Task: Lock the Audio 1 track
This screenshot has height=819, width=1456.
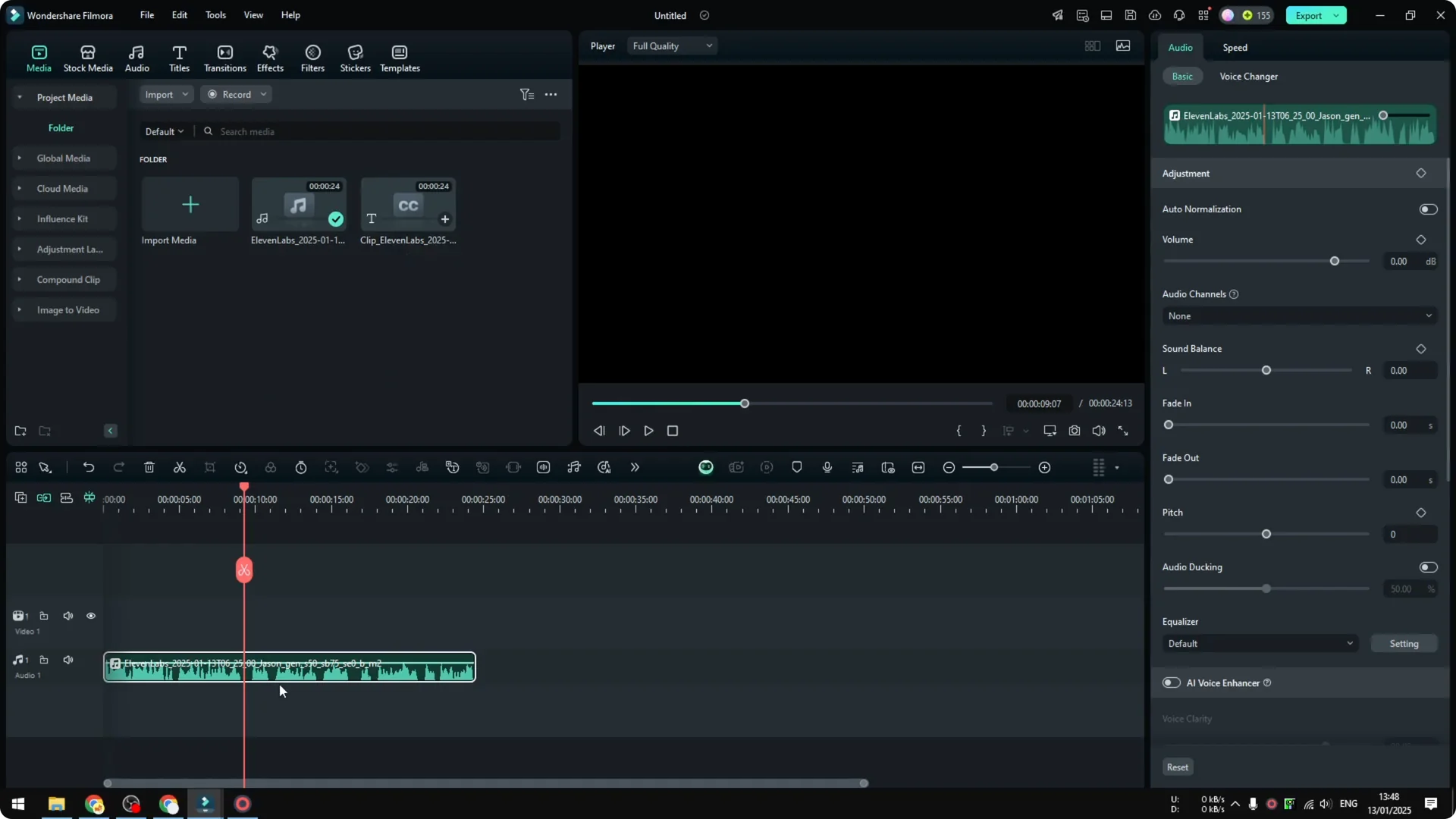Action: (x=44, y=660)
